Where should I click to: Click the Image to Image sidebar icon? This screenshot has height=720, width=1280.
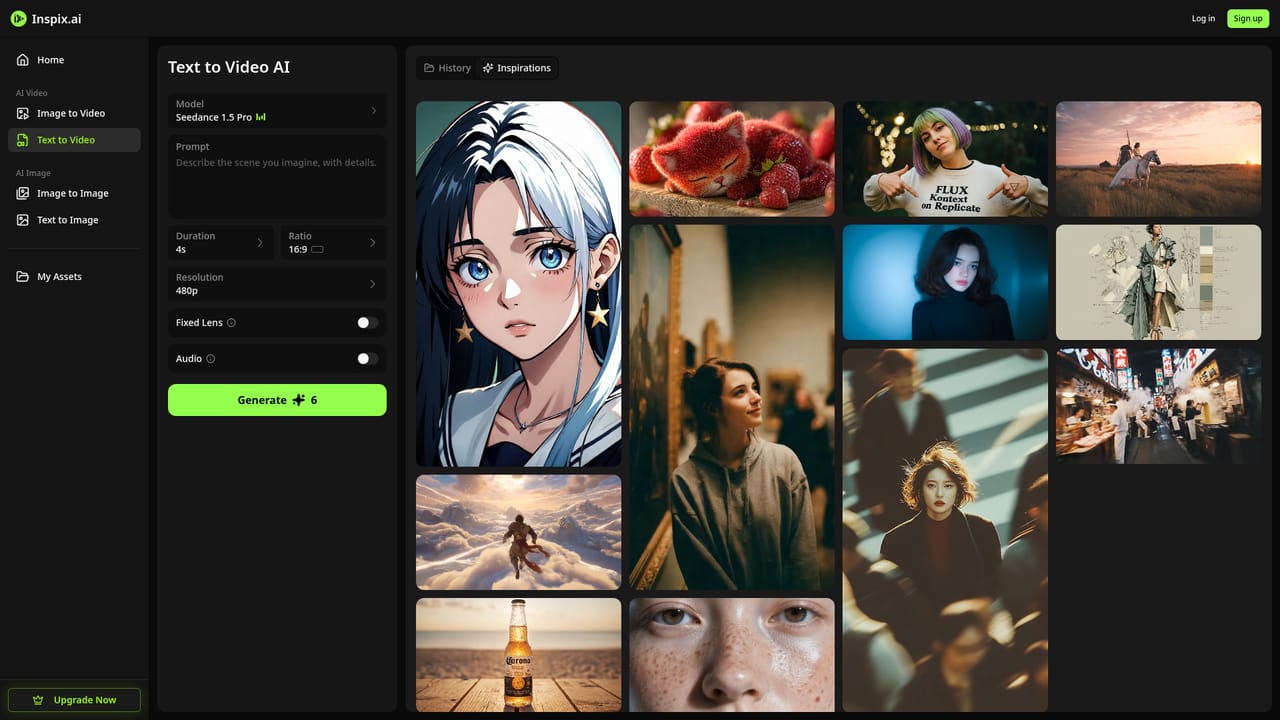tap(23, 193)
